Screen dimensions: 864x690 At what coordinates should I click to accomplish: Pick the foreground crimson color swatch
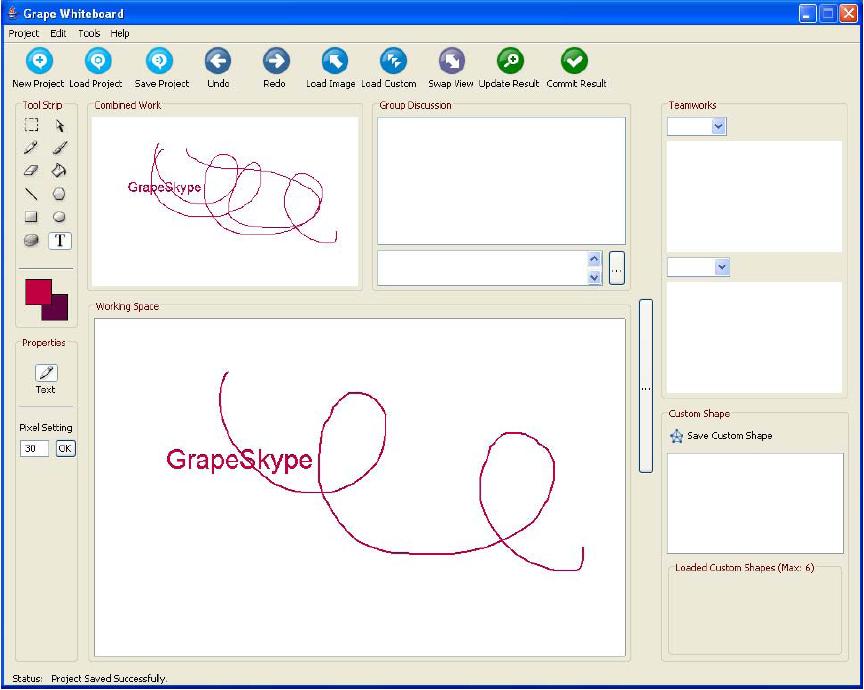tap(38, 292)
